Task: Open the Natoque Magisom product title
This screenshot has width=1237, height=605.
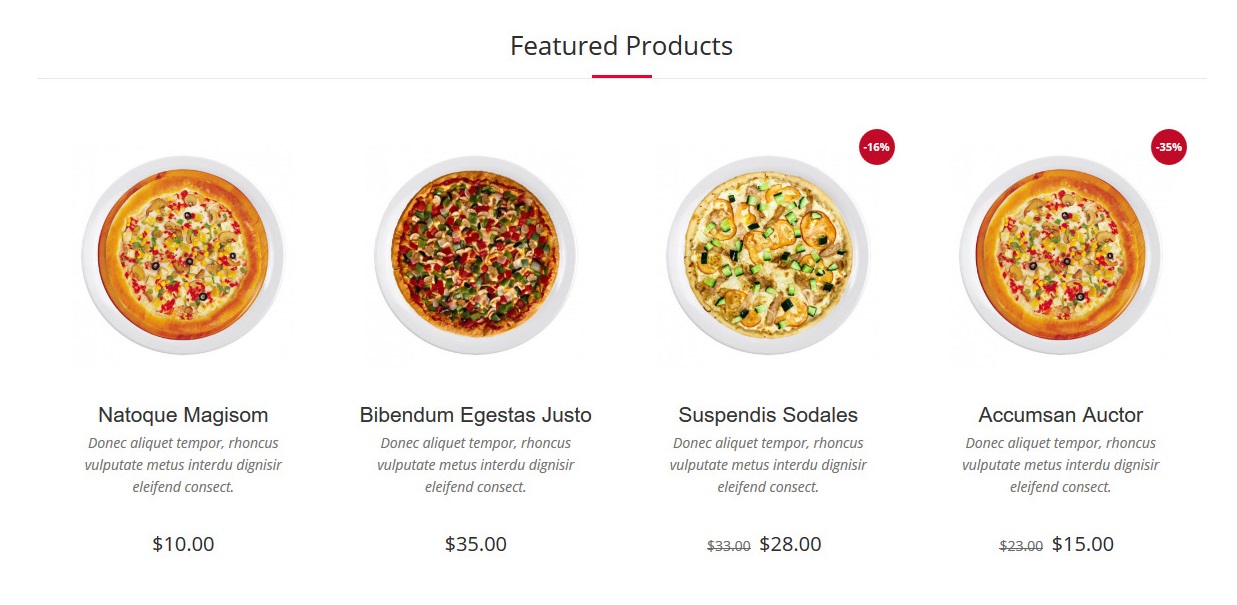Action: tap(183, 415)
